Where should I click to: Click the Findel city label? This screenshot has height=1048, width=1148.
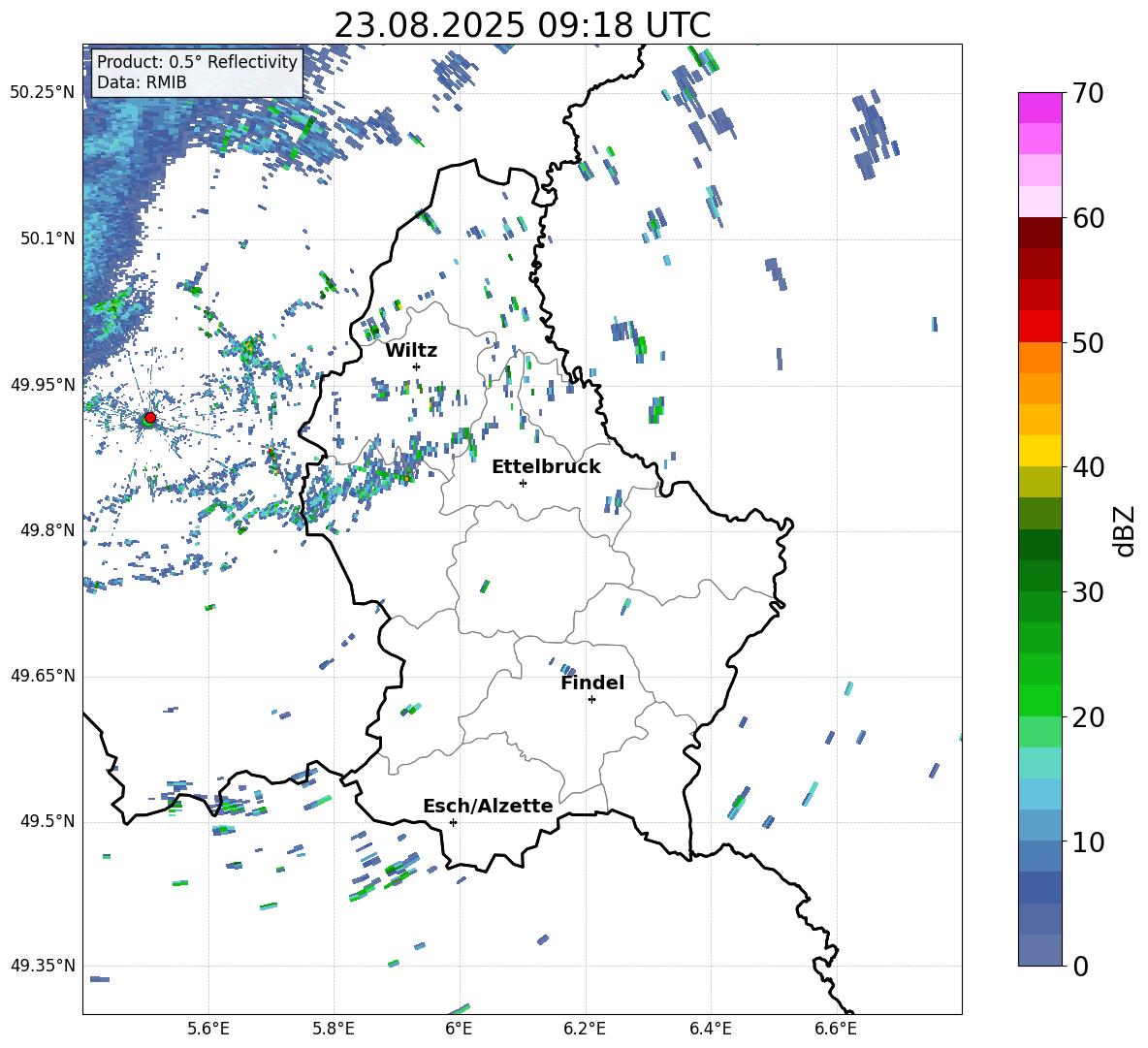[x=592, y=683]
